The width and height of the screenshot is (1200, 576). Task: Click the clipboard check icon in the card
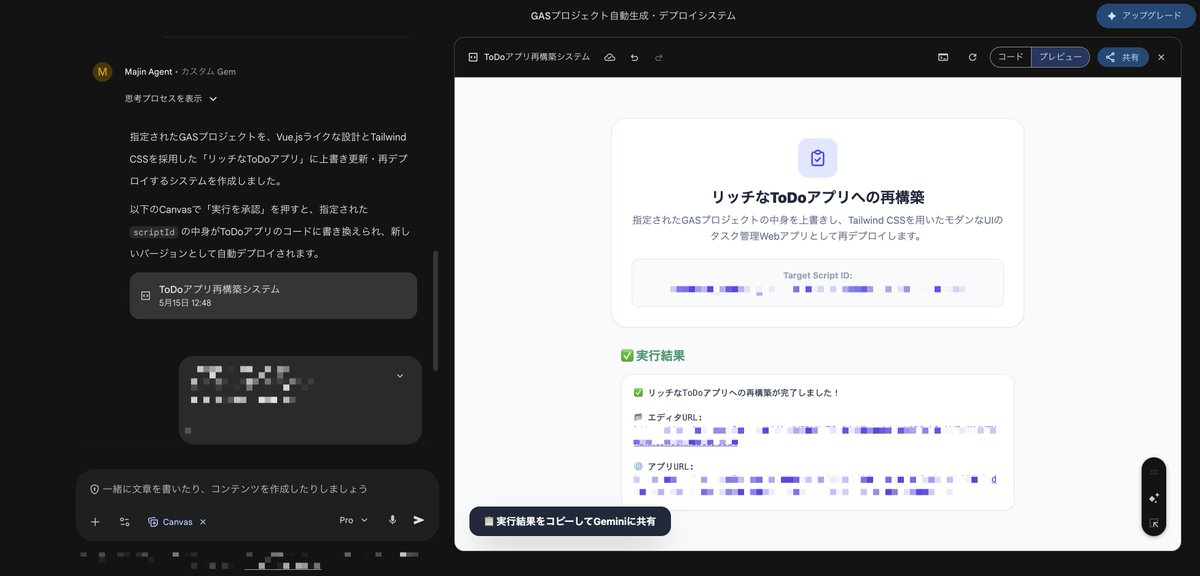[818, 158]
